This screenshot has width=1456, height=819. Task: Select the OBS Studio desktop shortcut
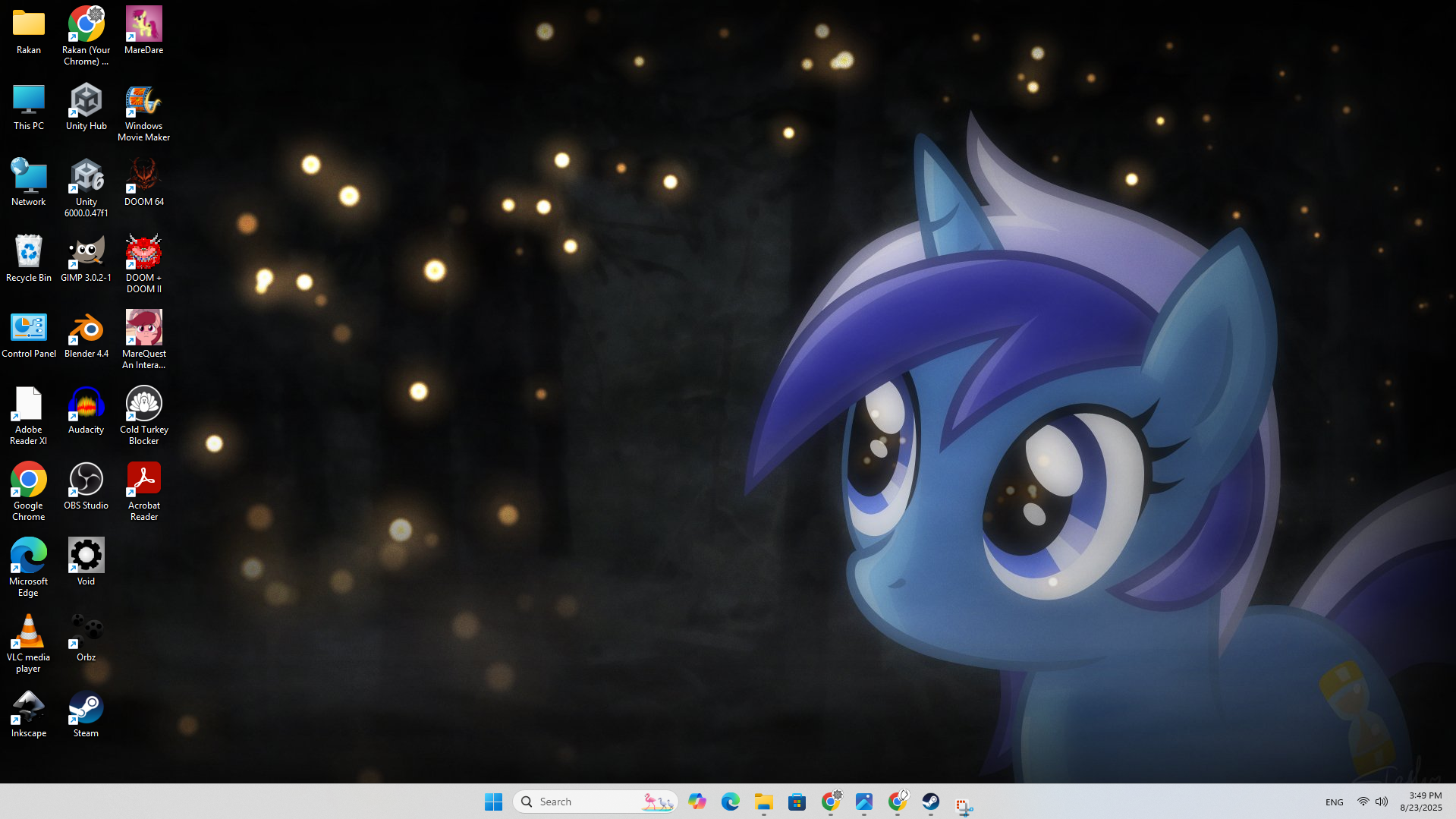point(86,487)
